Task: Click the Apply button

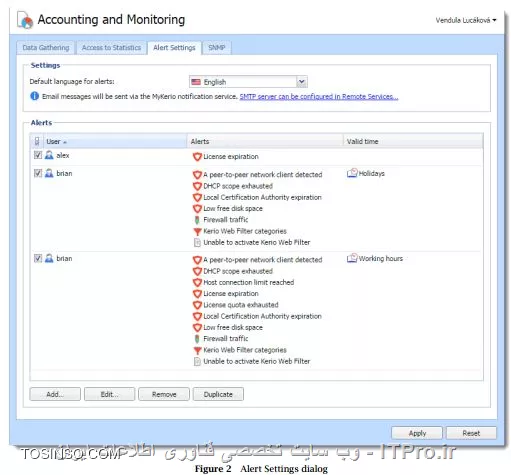Action: click(x=417, y=433)
